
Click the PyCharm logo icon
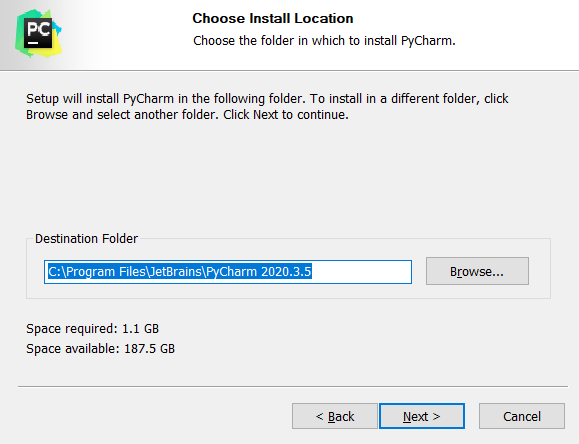point(38,34)
